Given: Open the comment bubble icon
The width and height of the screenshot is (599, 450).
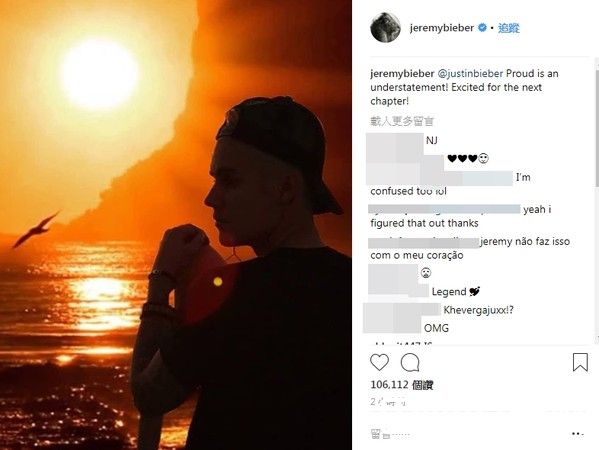Looking at the screenshot, I should click(410, 363).
